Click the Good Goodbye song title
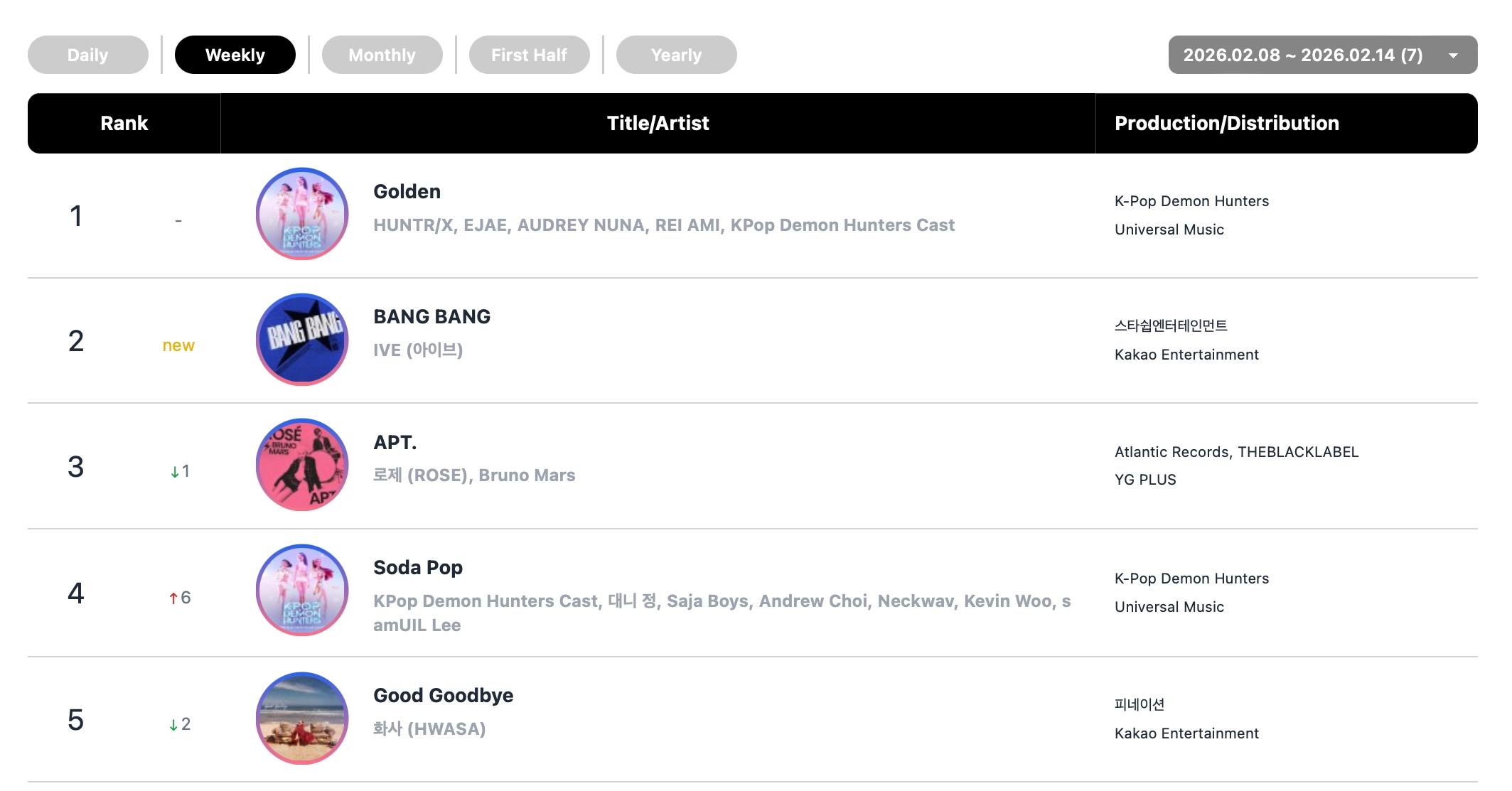This screenshot has width=1512, height=791. pyautogui.click(x=444, y=696)
